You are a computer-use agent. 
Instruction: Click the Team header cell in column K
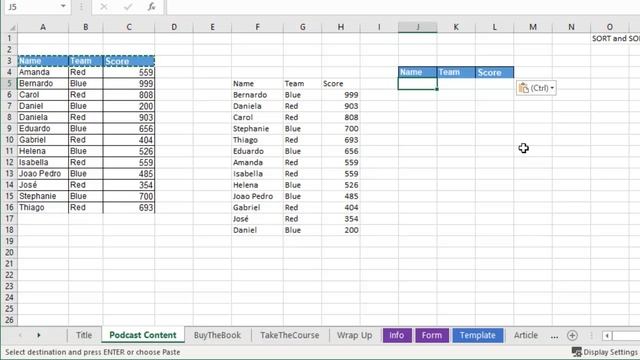(x=456, y=72)
